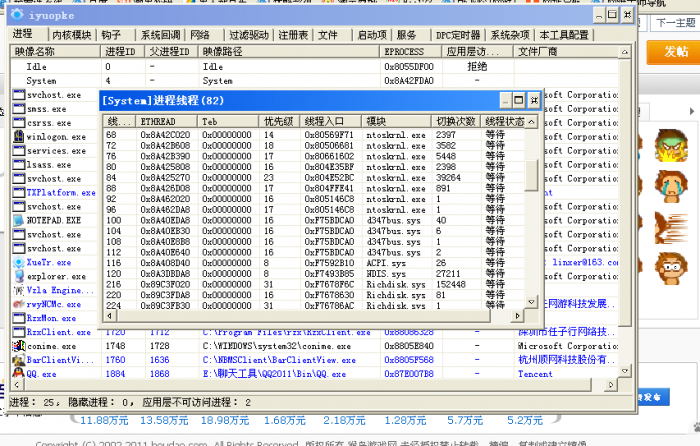Select the explorer.exe process icon

click(x=19, y=276)
